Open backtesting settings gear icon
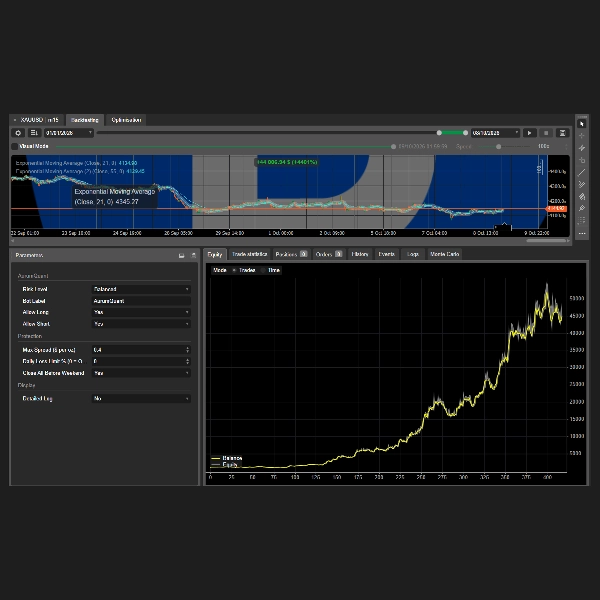The height and width of the screenshot is (600, 600). pos(18,133)
